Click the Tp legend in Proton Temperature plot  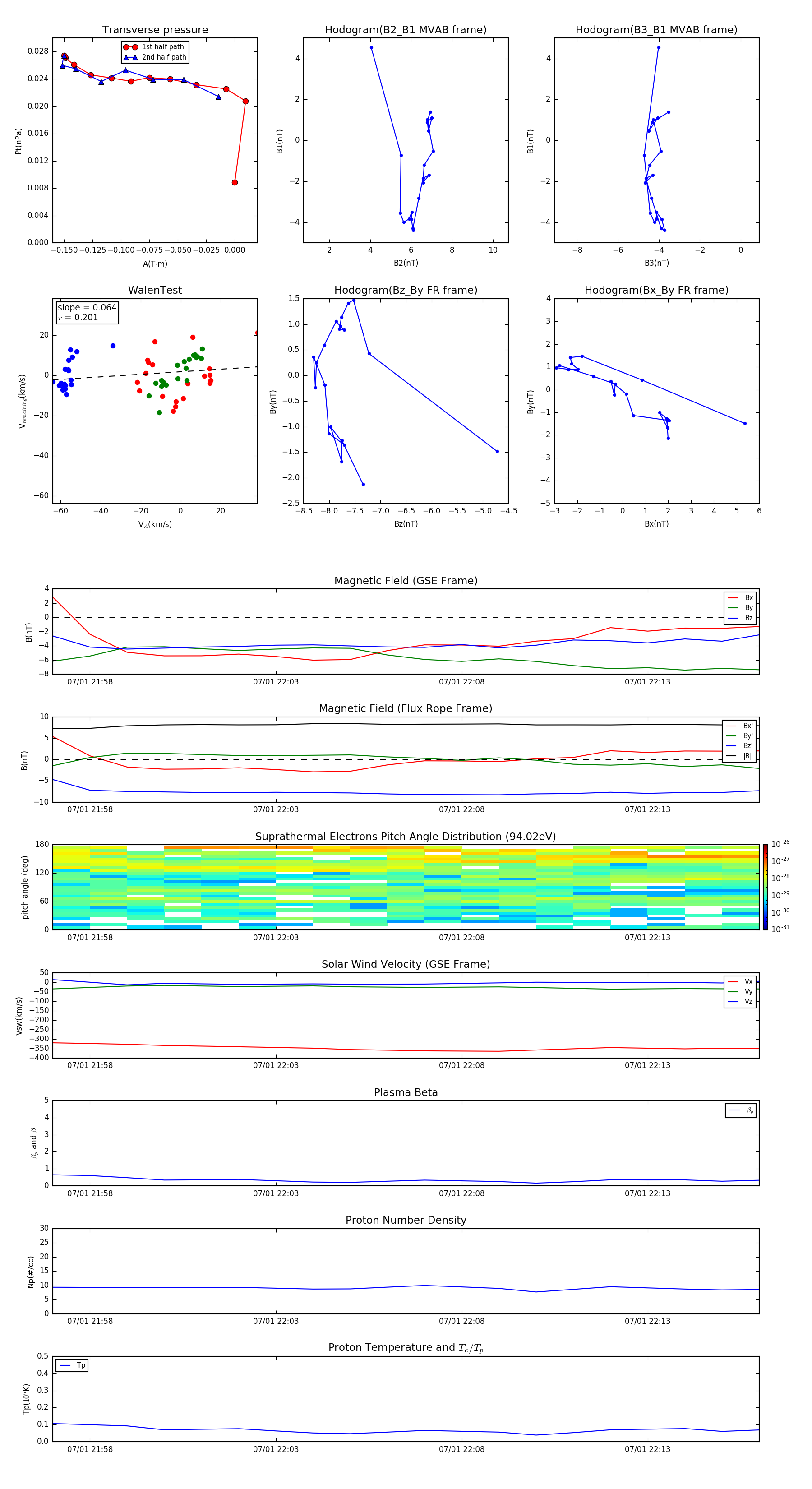[72, 1365]
